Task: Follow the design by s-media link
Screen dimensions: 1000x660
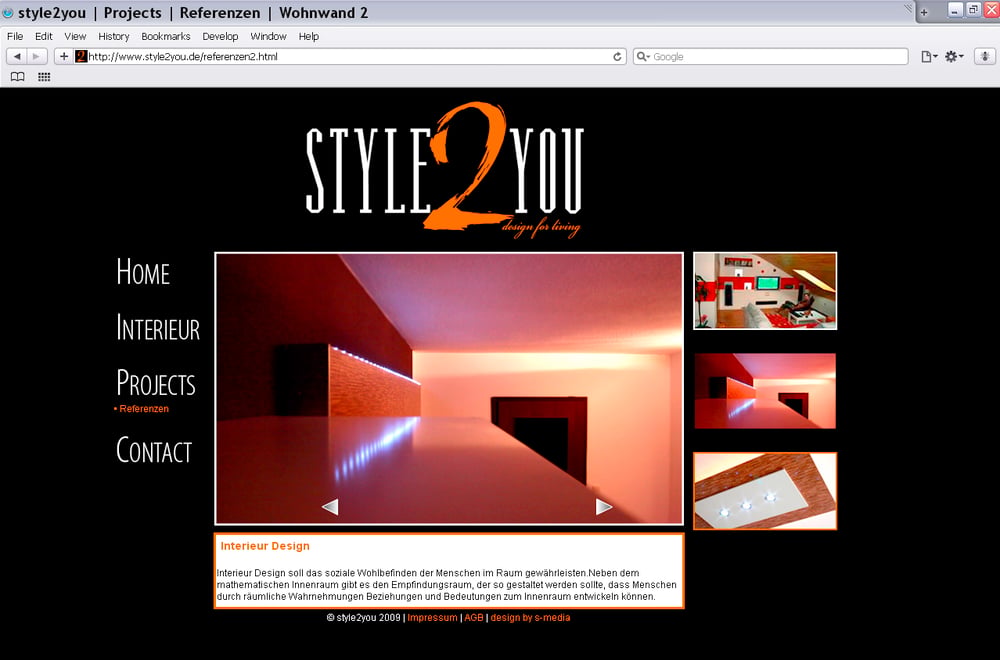Action: pos(530,618)
